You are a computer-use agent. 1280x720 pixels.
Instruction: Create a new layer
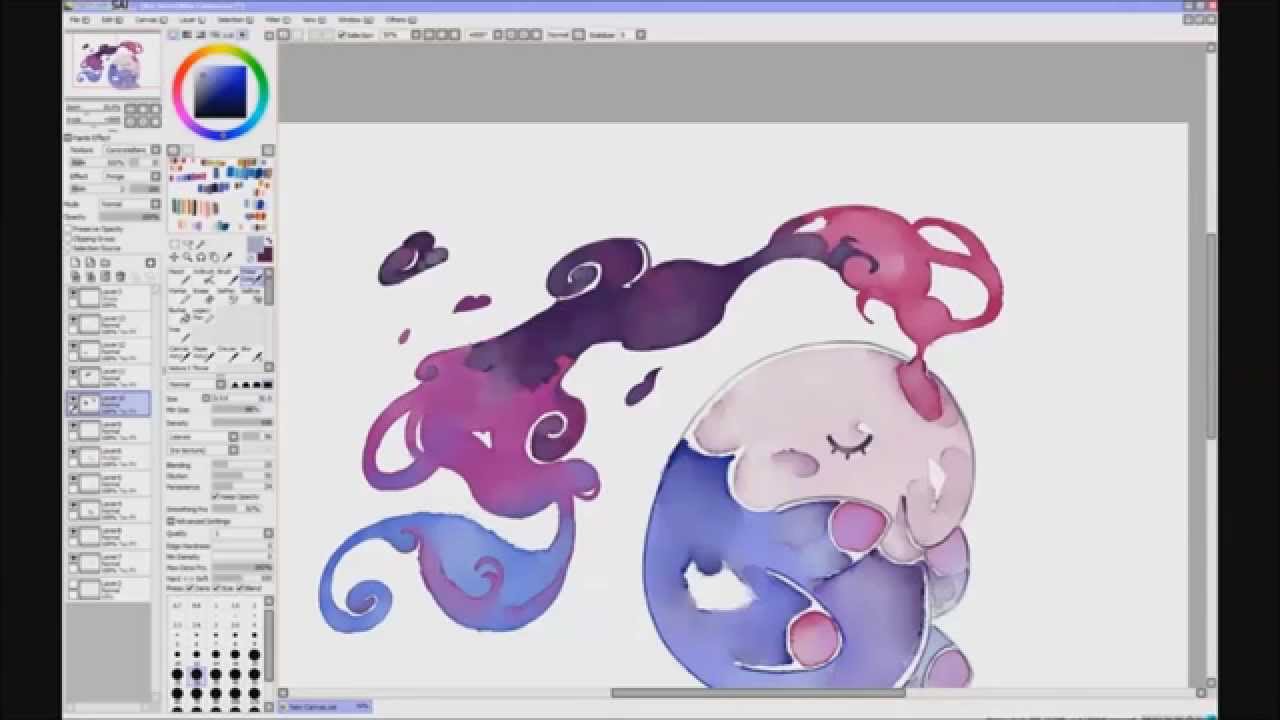click(75, 262)
